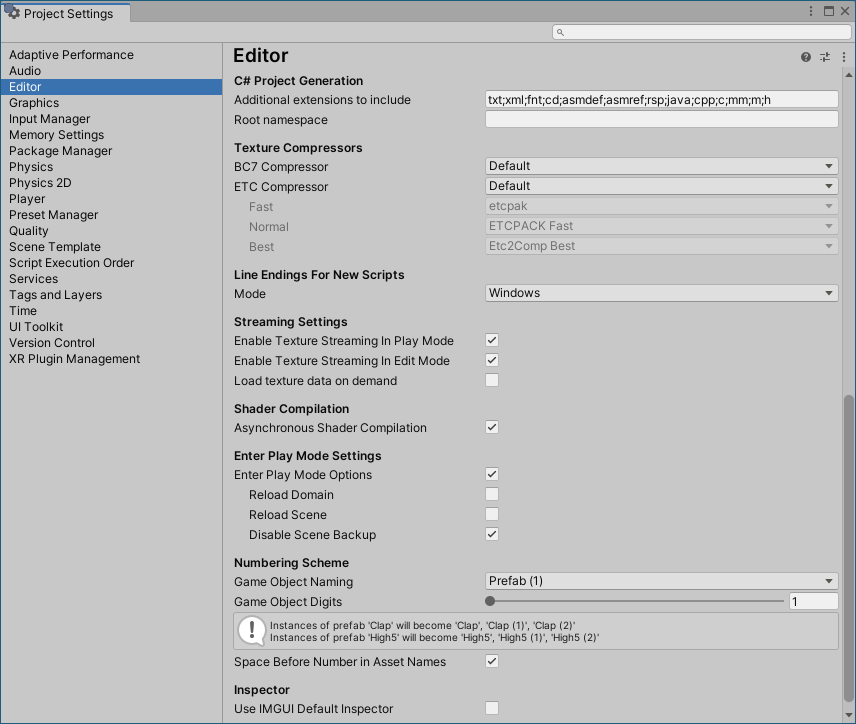The image size is (856, 724).
Task: Click the scrollbar down arrow
Action: [848, 714]
